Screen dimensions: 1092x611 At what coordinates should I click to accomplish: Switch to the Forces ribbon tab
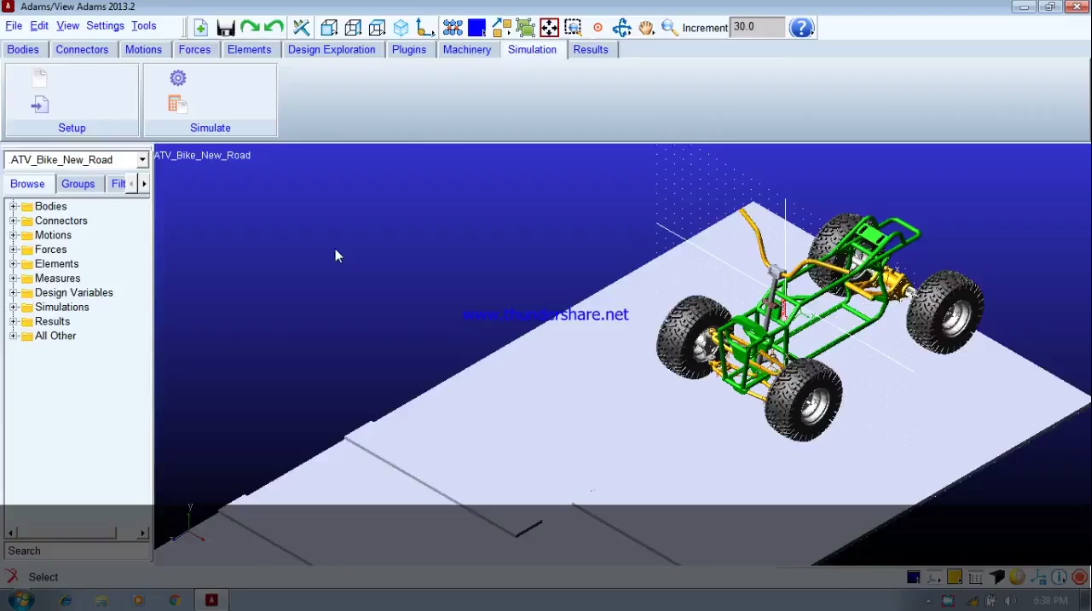(194, 49)
